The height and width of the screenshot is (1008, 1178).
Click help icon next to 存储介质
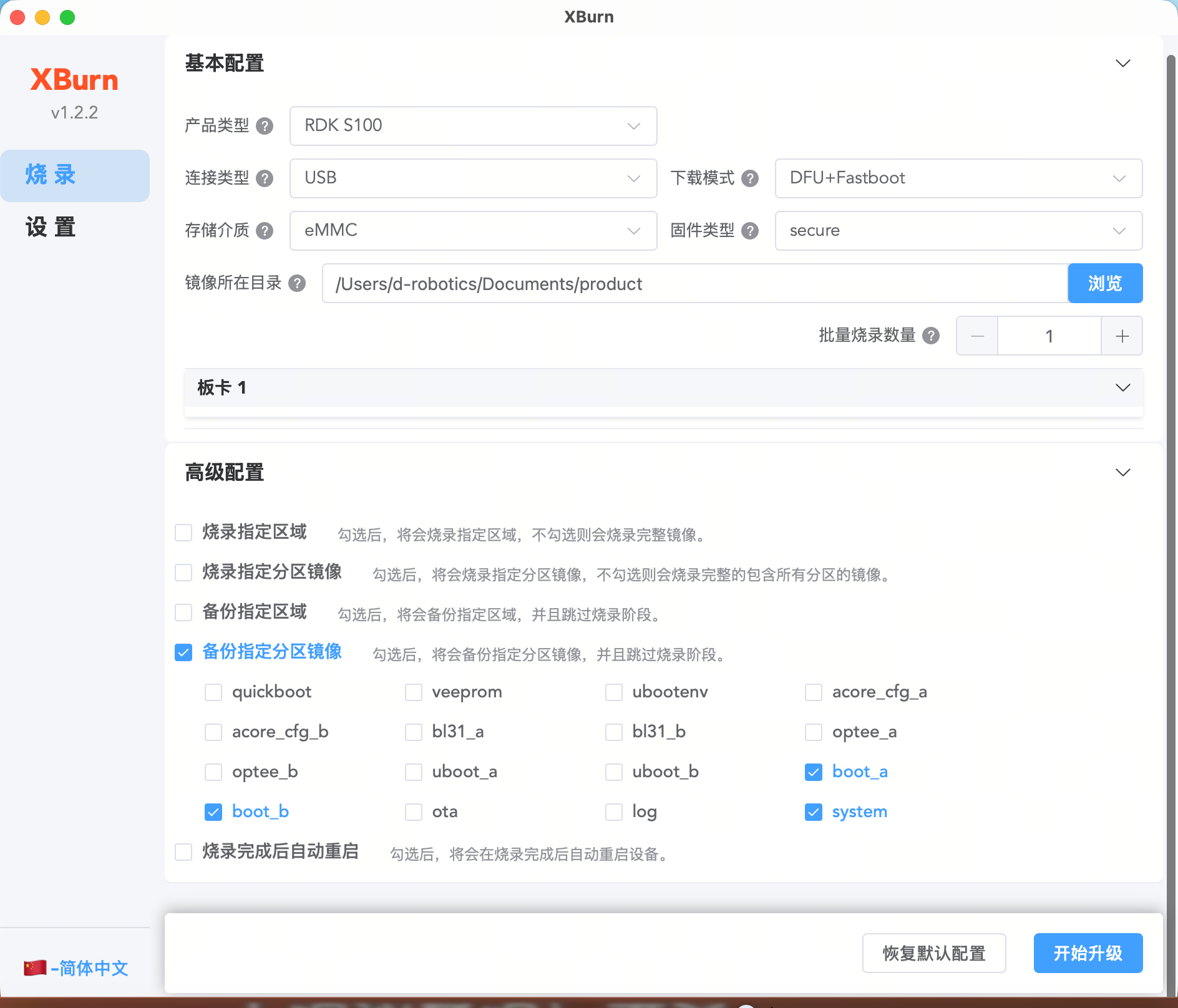[x=265, y=231]
